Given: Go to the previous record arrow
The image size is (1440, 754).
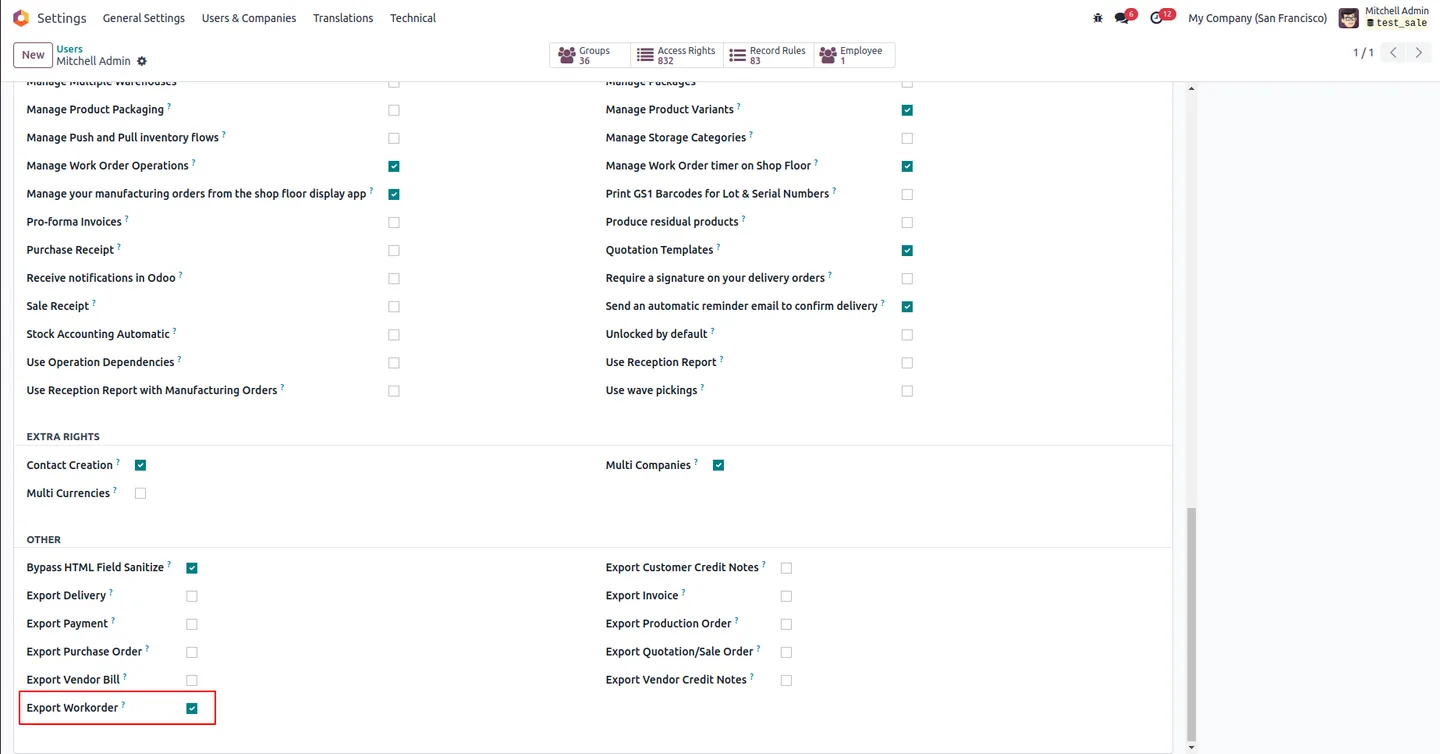Looking at the screenshot, I should tap(1394, 53).
